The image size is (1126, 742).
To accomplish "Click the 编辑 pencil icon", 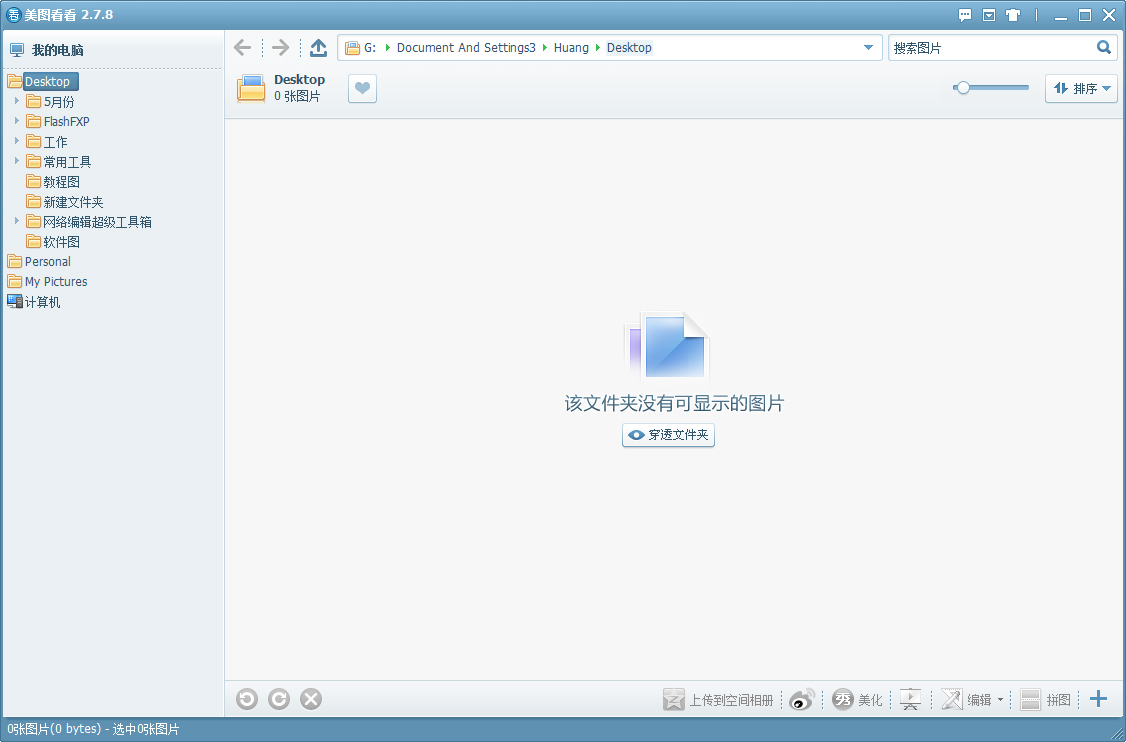I will [951, 700].
